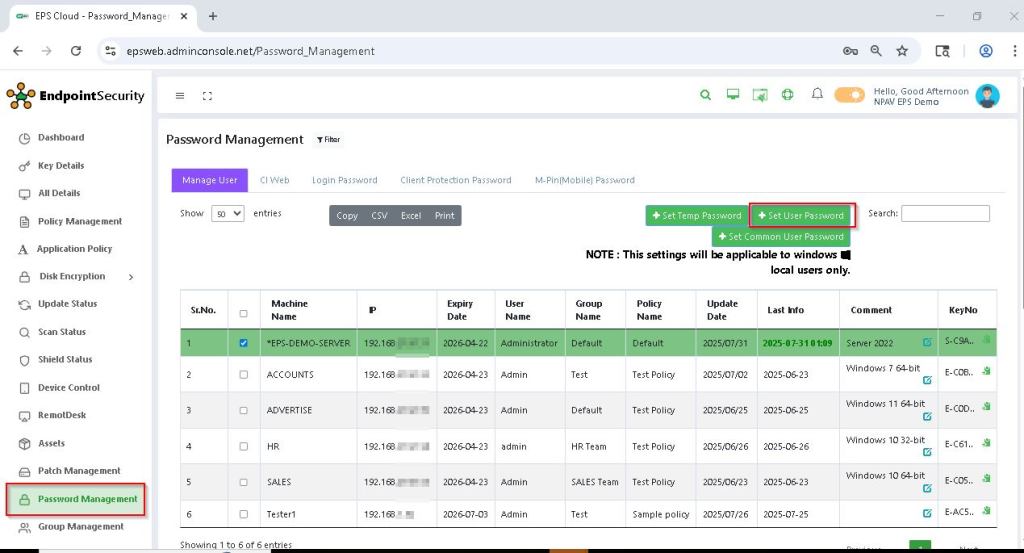Switch the orange toggle in the header
Screen dimensions: 1024x553
coord(849,95)
